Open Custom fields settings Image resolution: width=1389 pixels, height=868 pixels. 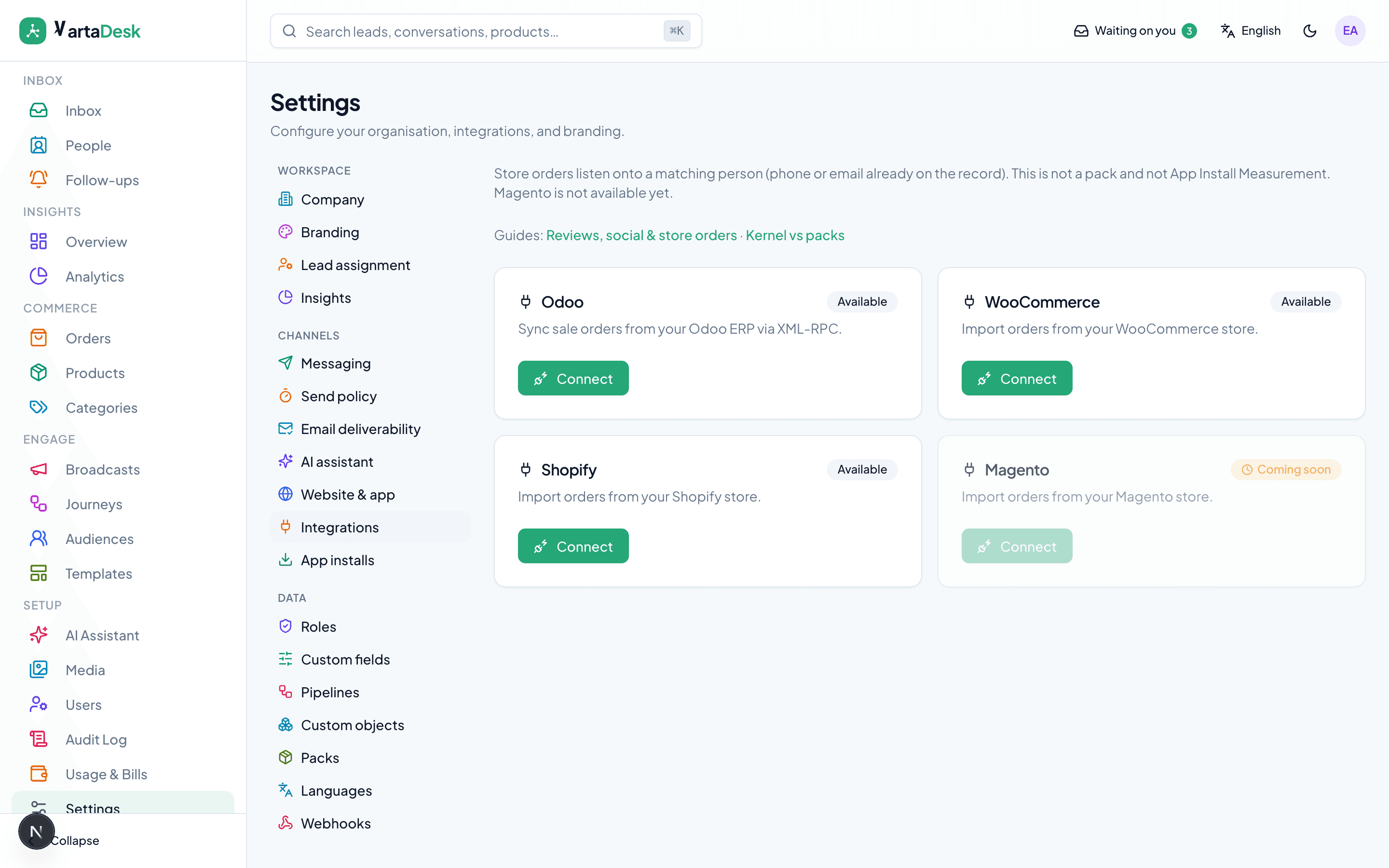pos(370,659)
